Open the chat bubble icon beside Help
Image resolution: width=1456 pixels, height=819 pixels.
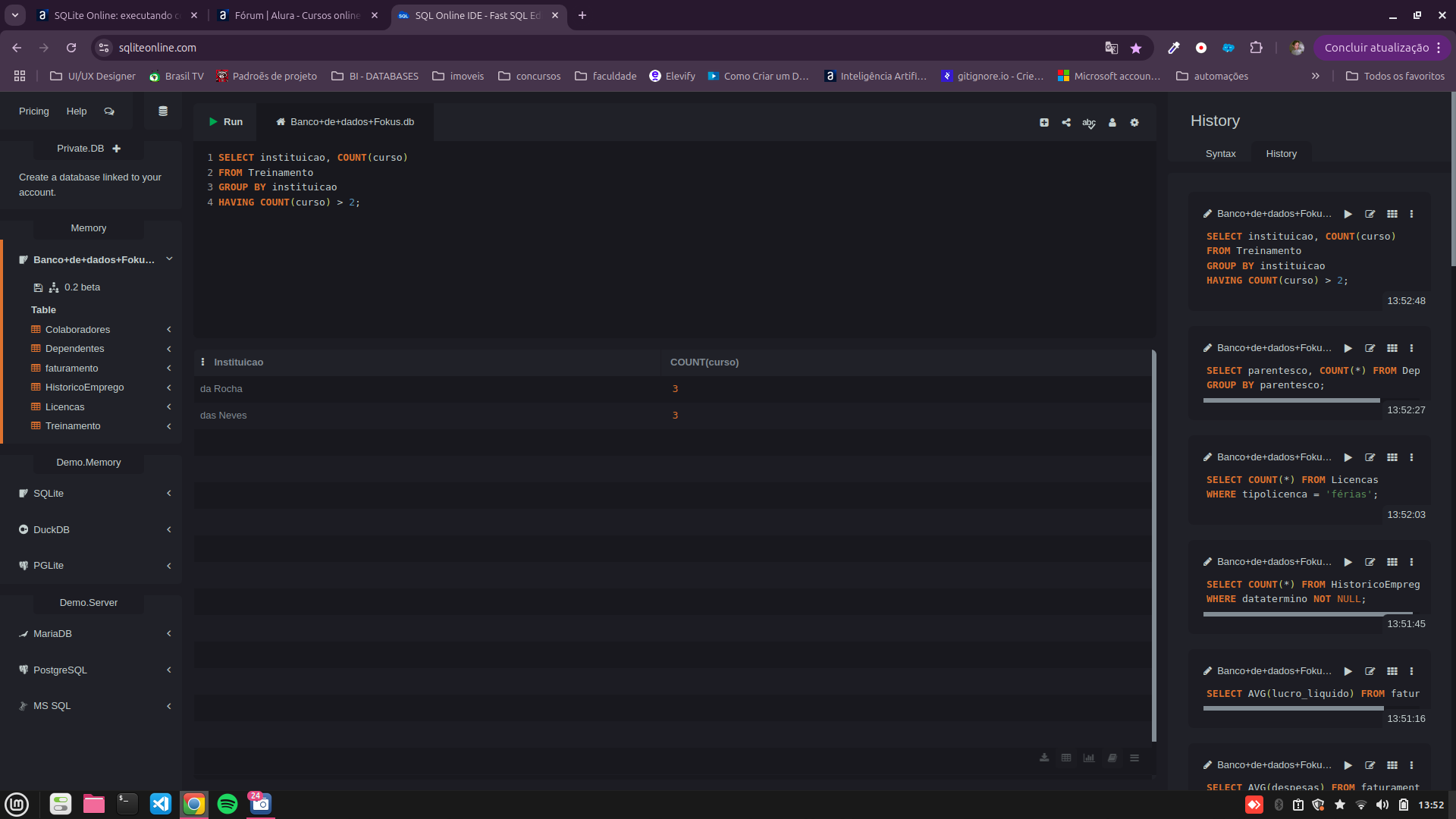(109, 111)
